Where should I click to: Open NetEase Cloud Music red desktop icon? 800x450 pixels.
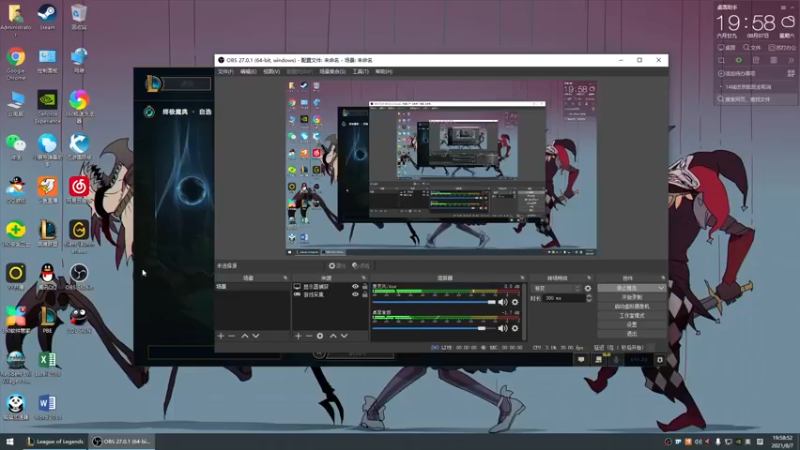[x=79, y=190]
